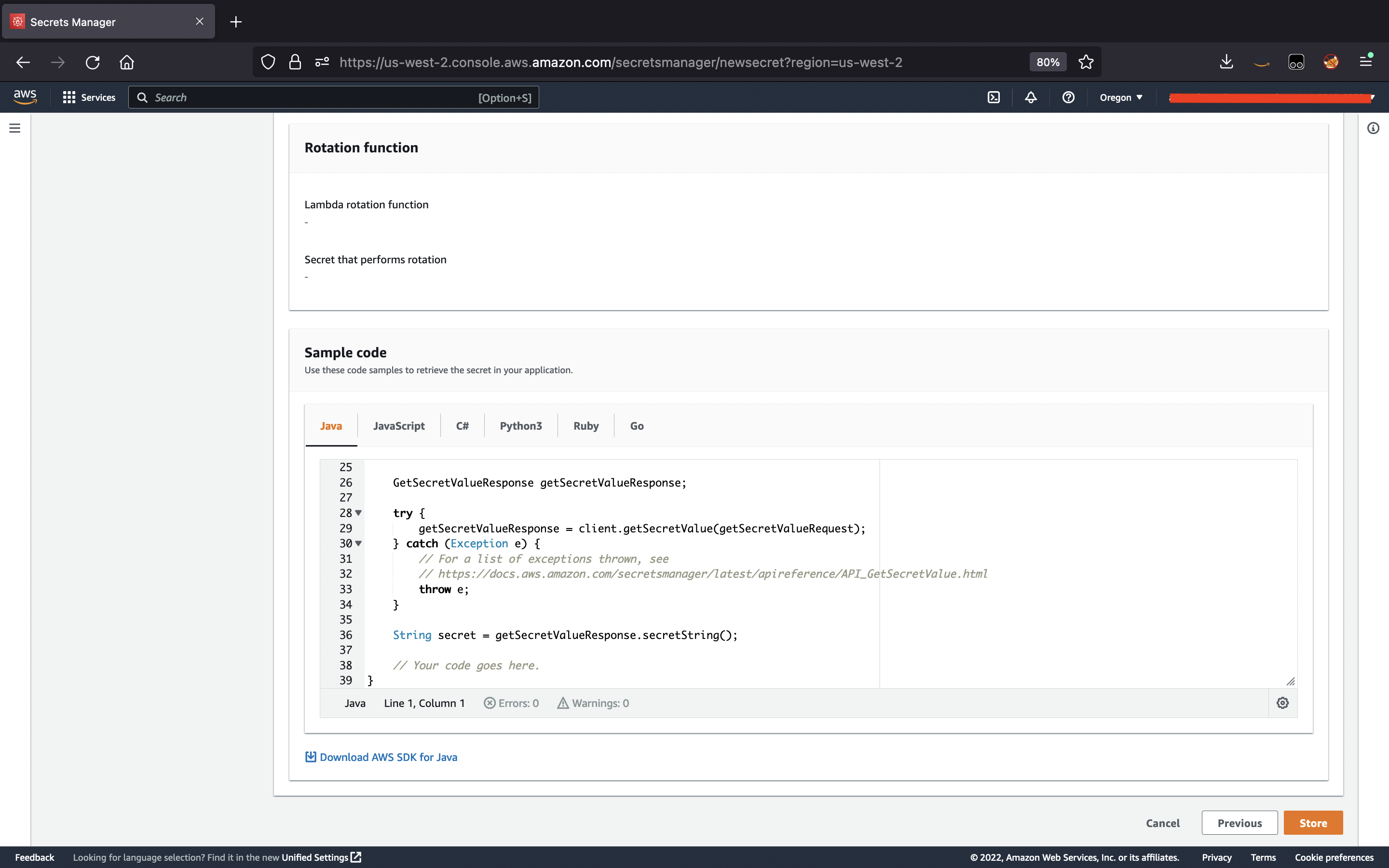This screenshot has height=868, width=1389.
Task: Click the Errors: 0 status indicator
Action: 511,703
